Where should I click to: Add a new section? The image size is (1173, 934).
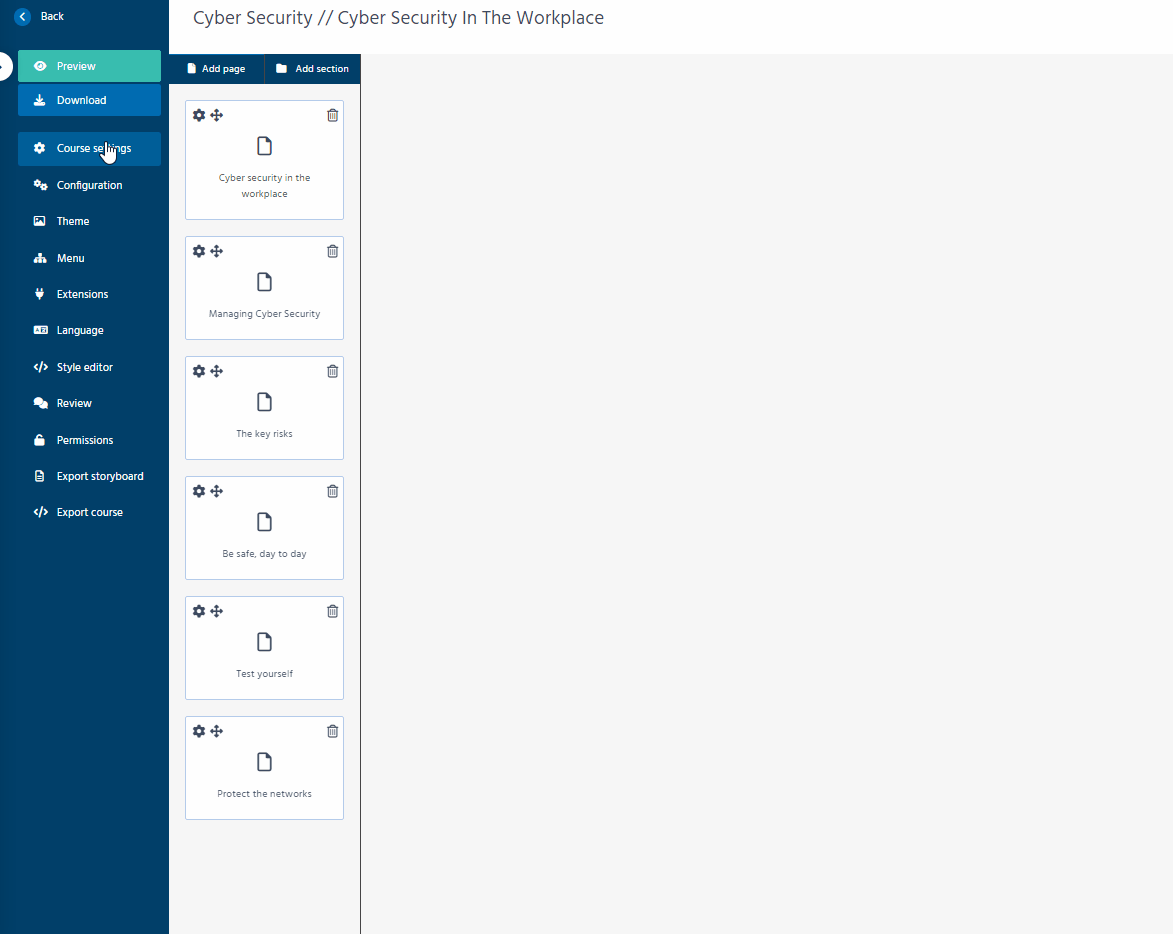[x=312, y=69]
